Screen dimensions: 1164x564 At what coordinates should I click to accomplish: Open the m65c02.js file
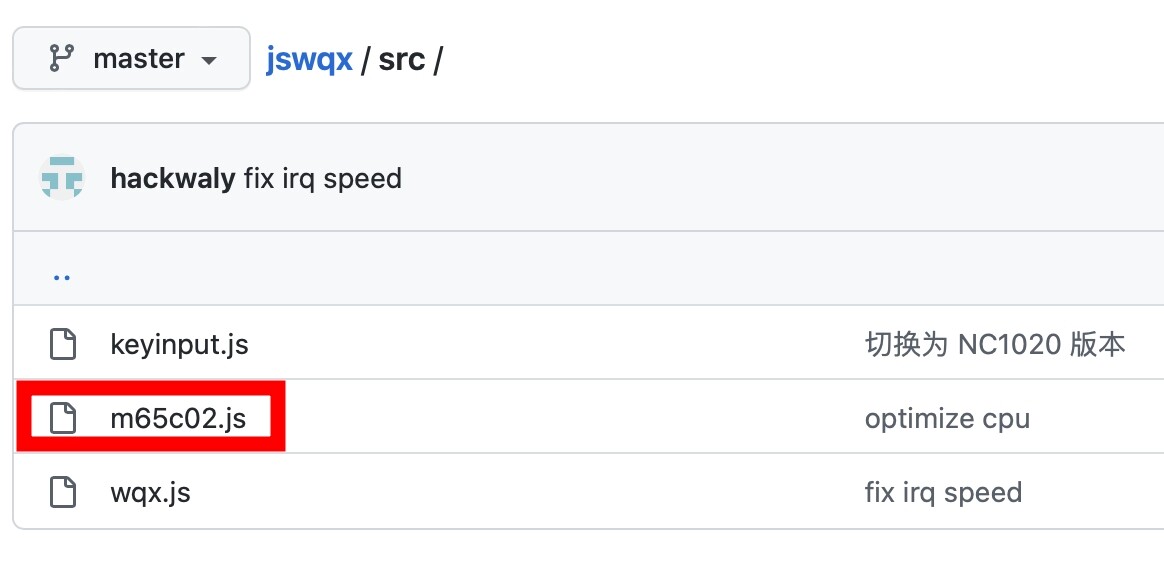pos(178,418)
